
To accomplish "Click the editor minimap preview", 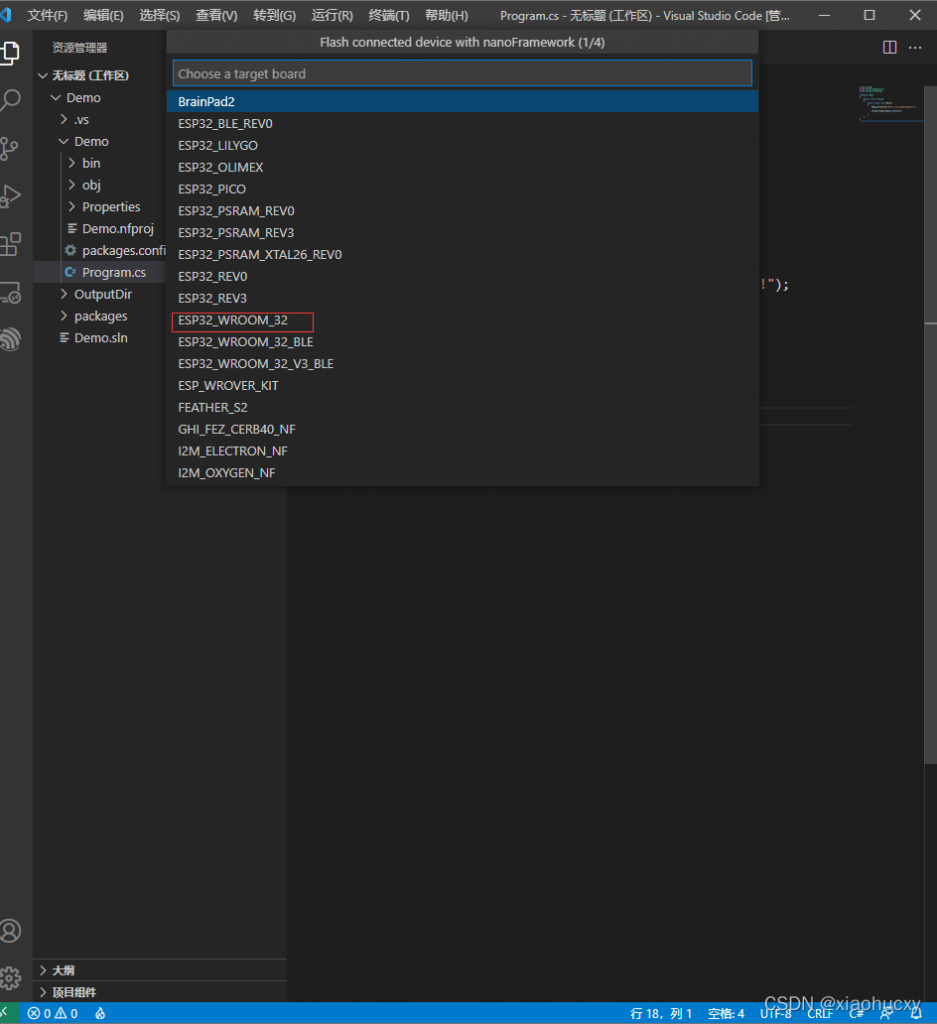I will (x=891, y=103).
